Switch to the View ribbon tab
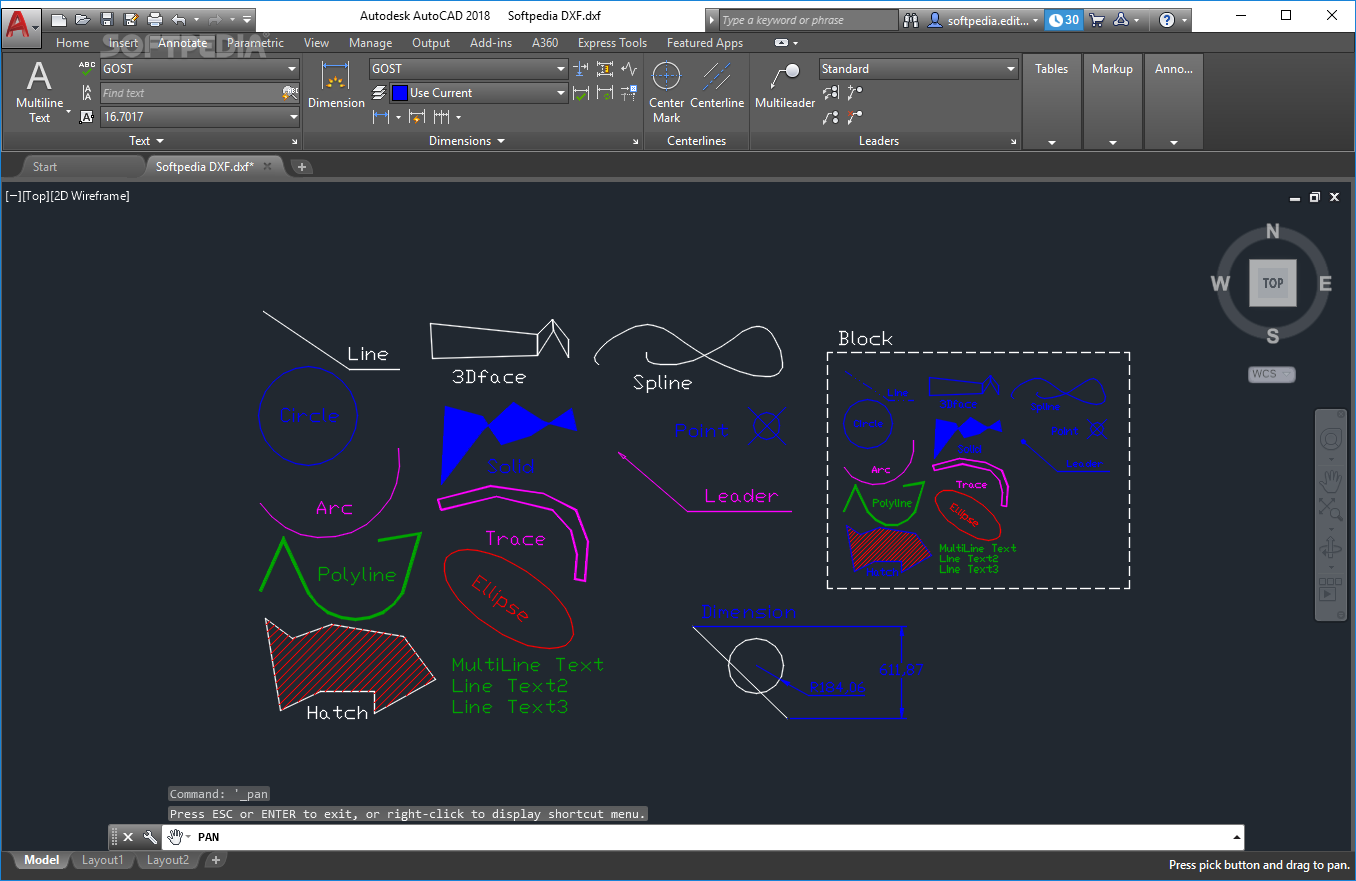1356x881 pixels. click(x=316, y=43)
